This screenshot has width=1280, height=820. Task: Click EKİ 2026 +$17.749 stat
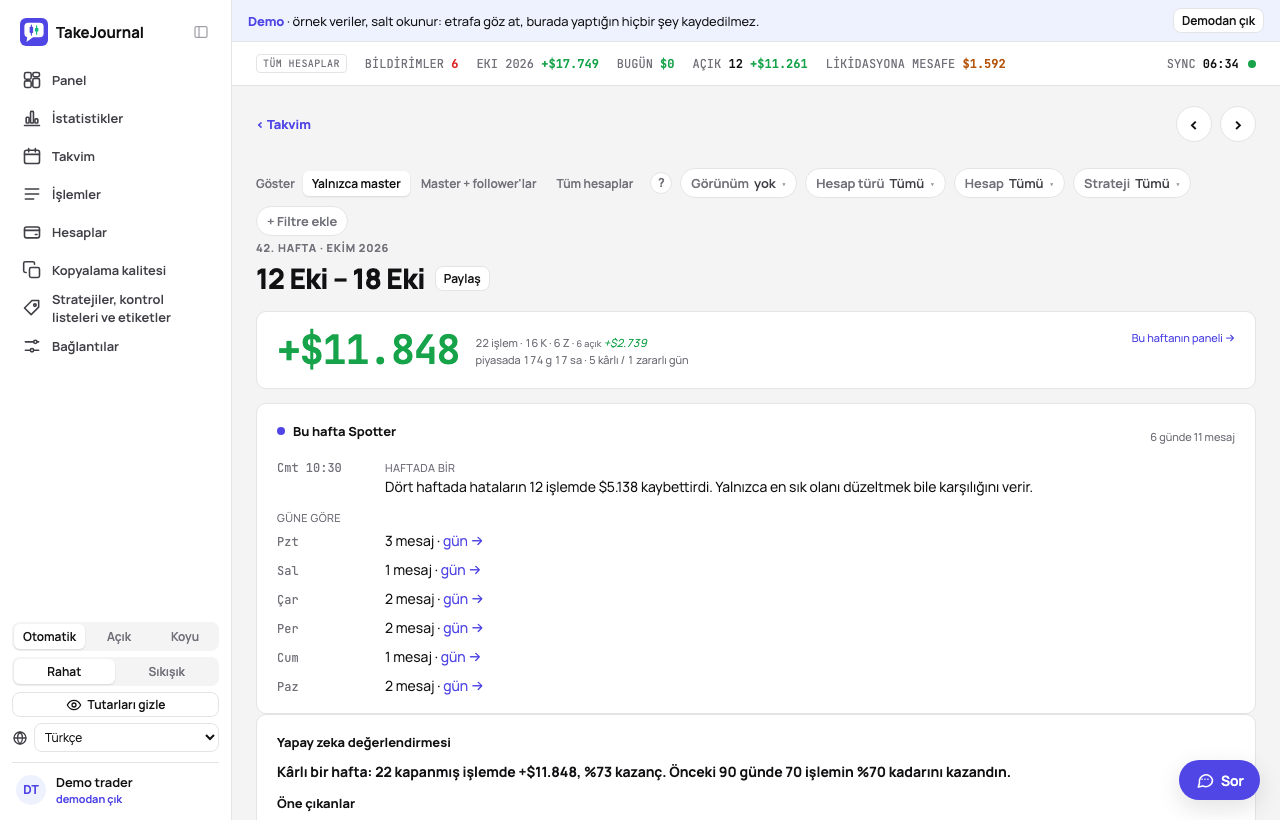pyautogui.click(x=538, y=64)
